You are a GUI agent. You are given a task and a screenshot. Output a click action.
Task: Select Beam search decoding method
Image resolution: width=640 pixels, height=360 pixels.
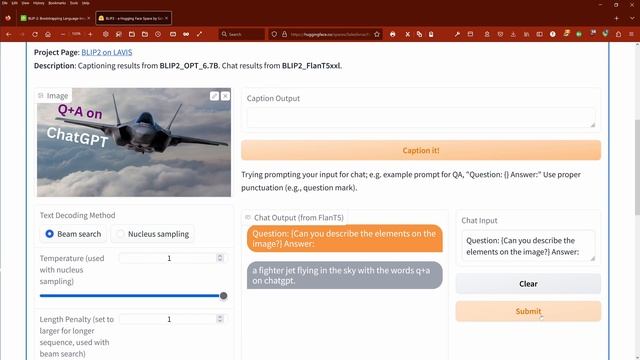73,234
